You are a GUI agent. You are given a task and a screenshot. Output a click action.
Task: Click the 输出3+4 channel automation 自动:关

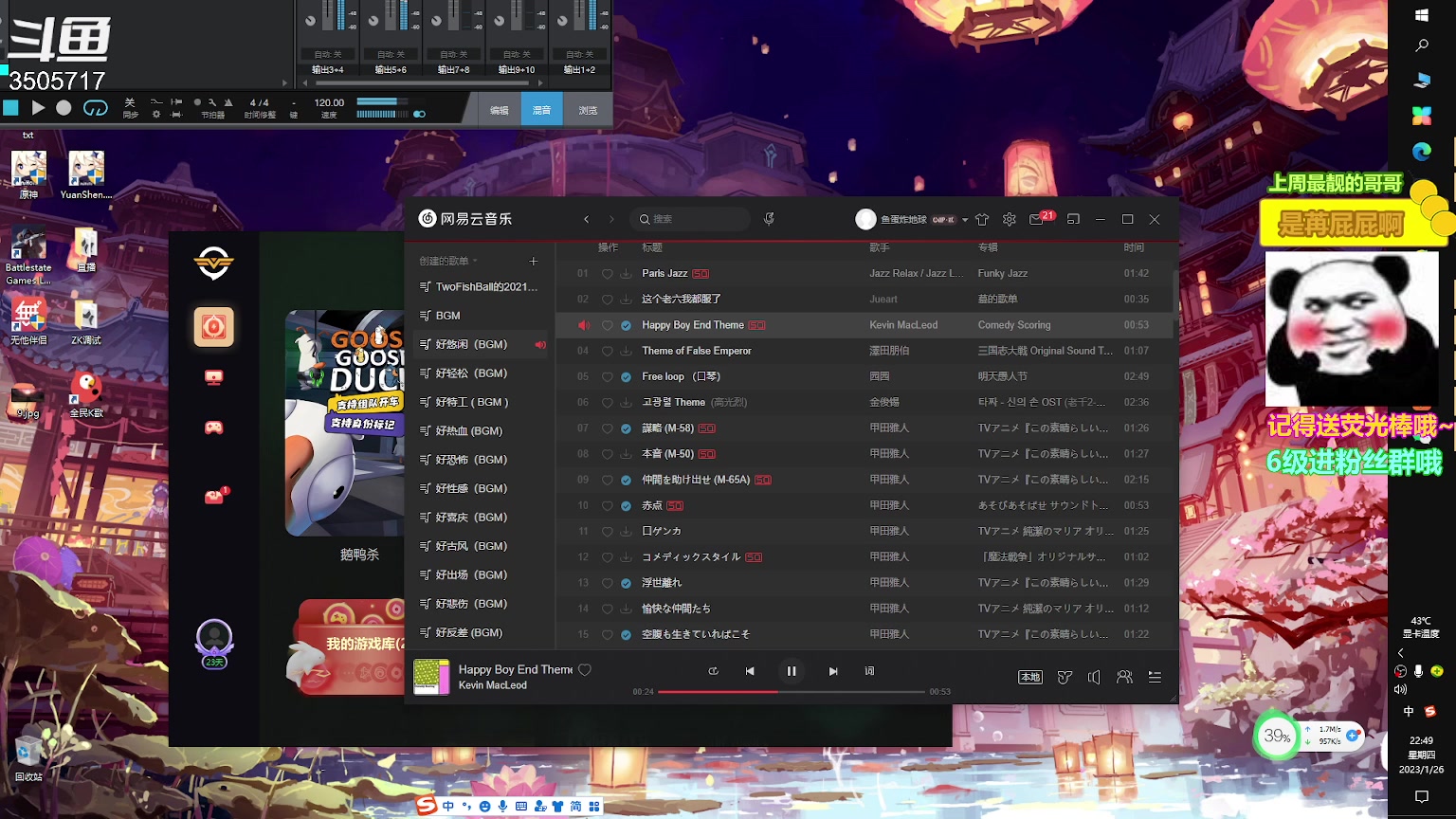(328, 54)
